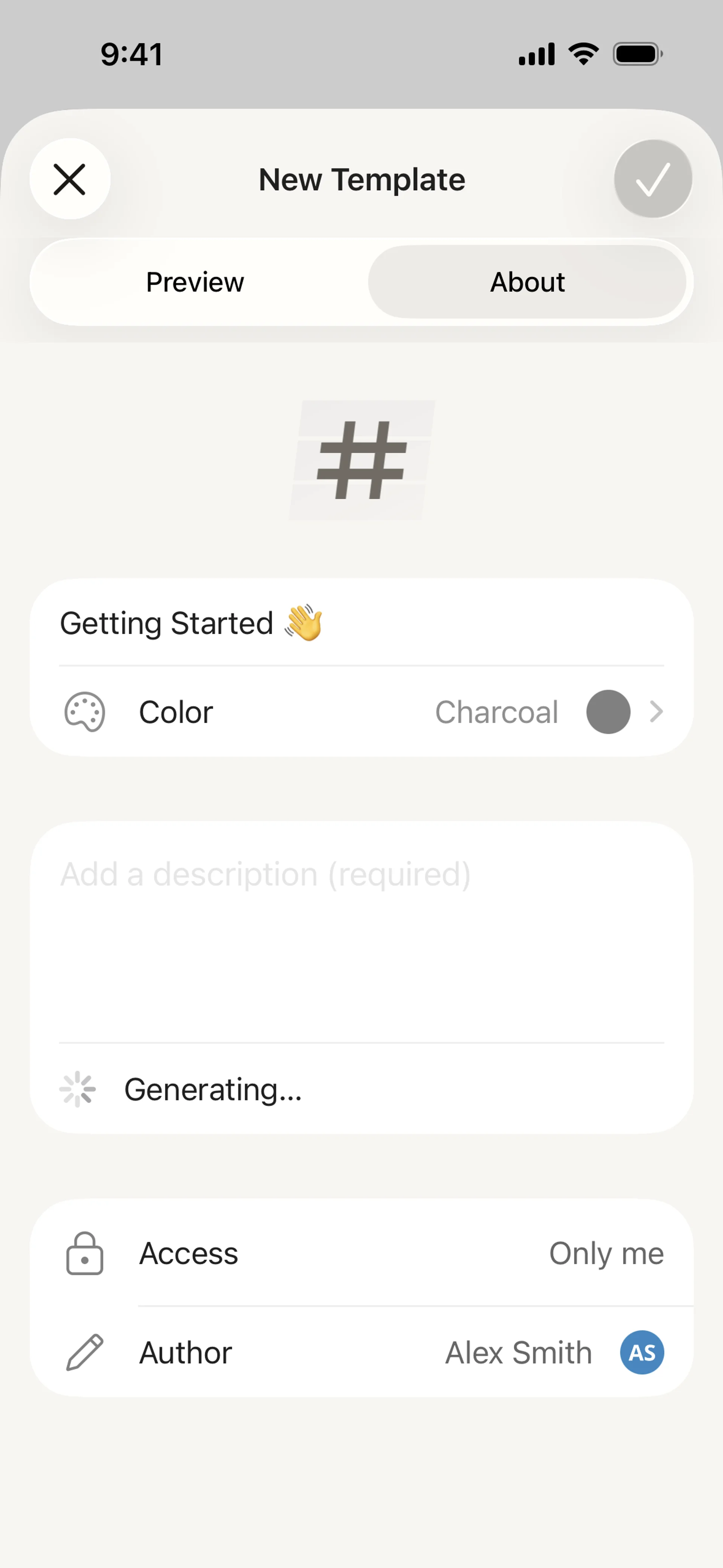Switch to the Preview tab

195,282
